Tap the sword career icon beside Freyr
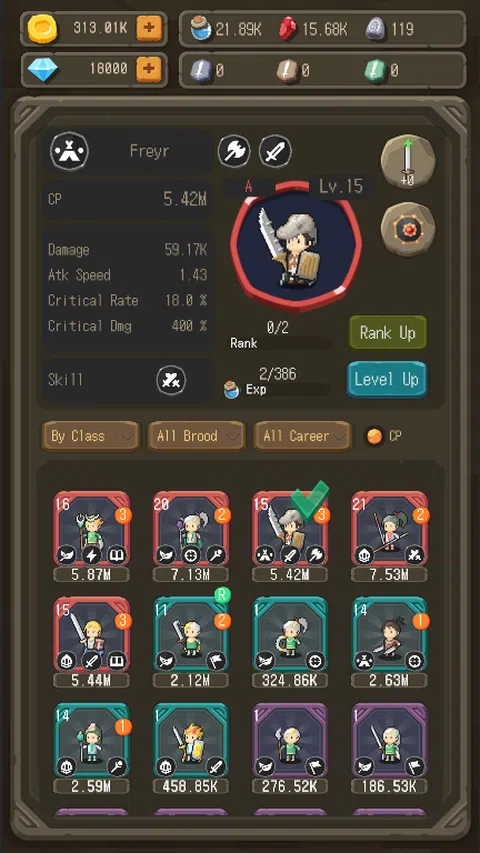 pyautogui.click(x=275, y=151)
